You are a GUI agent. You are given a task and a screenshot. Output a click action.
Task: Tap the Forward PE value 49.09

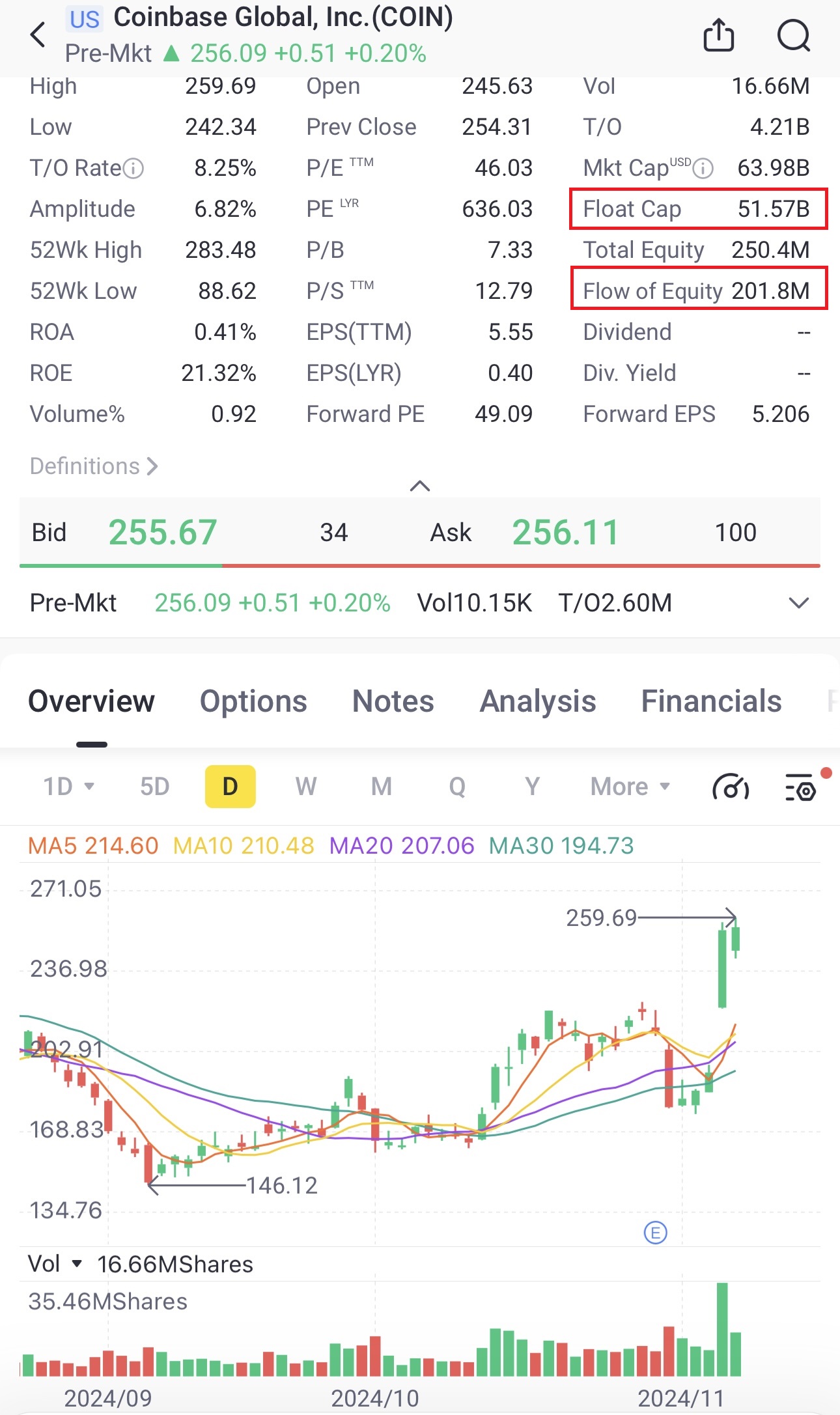pyautogui.click(x=503, y=414)
